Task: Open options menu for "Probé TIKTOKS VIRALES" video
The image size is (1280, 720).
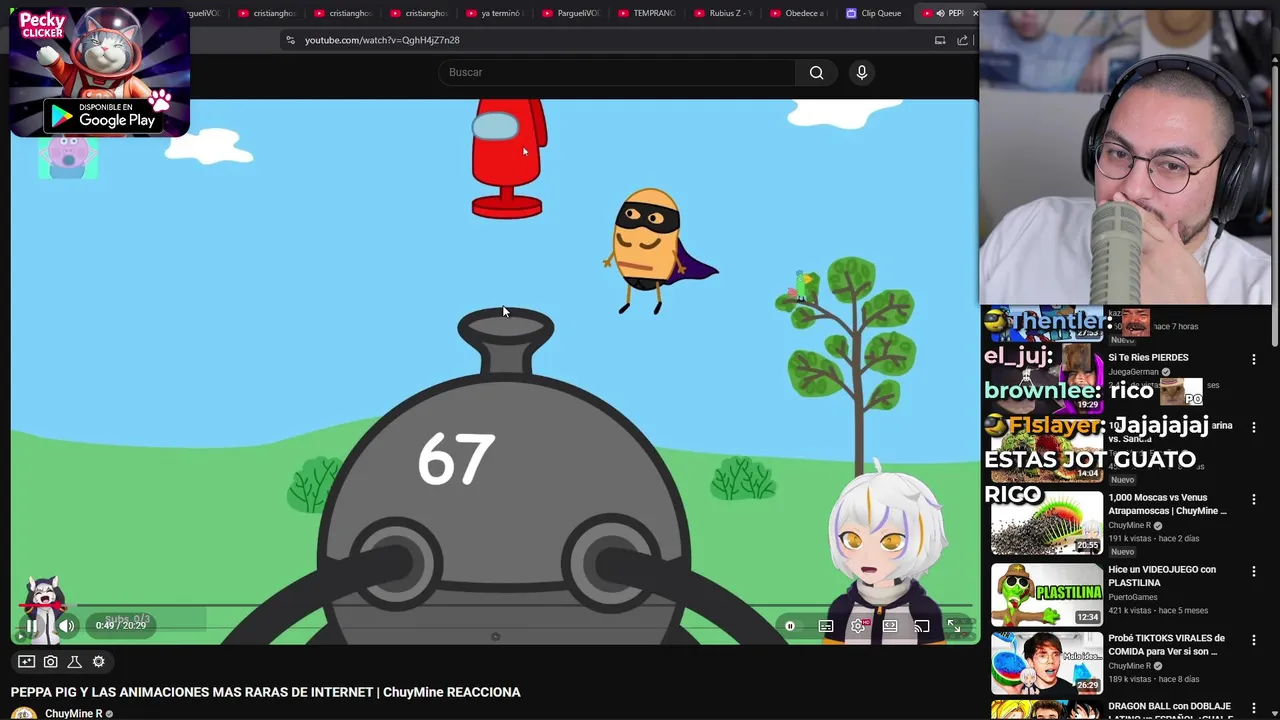Action: 1254,640
